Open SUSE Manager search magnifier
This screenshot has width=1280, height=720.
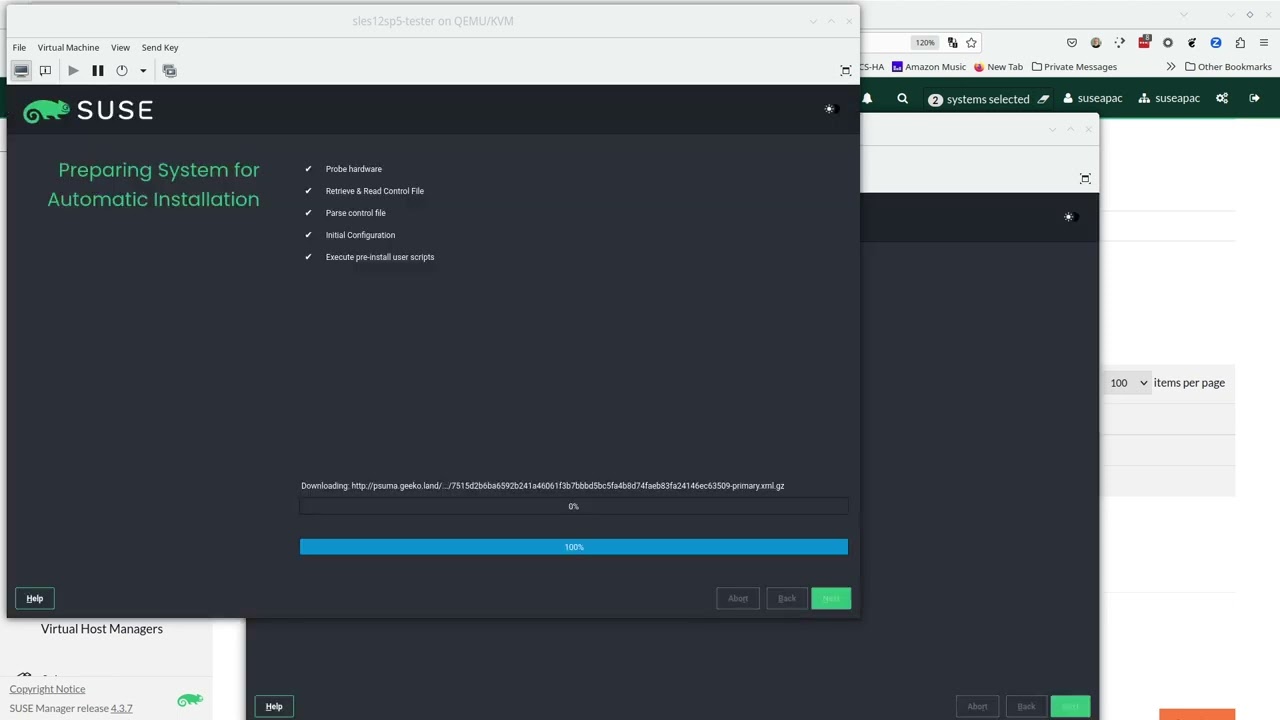[x=902, y=98]
